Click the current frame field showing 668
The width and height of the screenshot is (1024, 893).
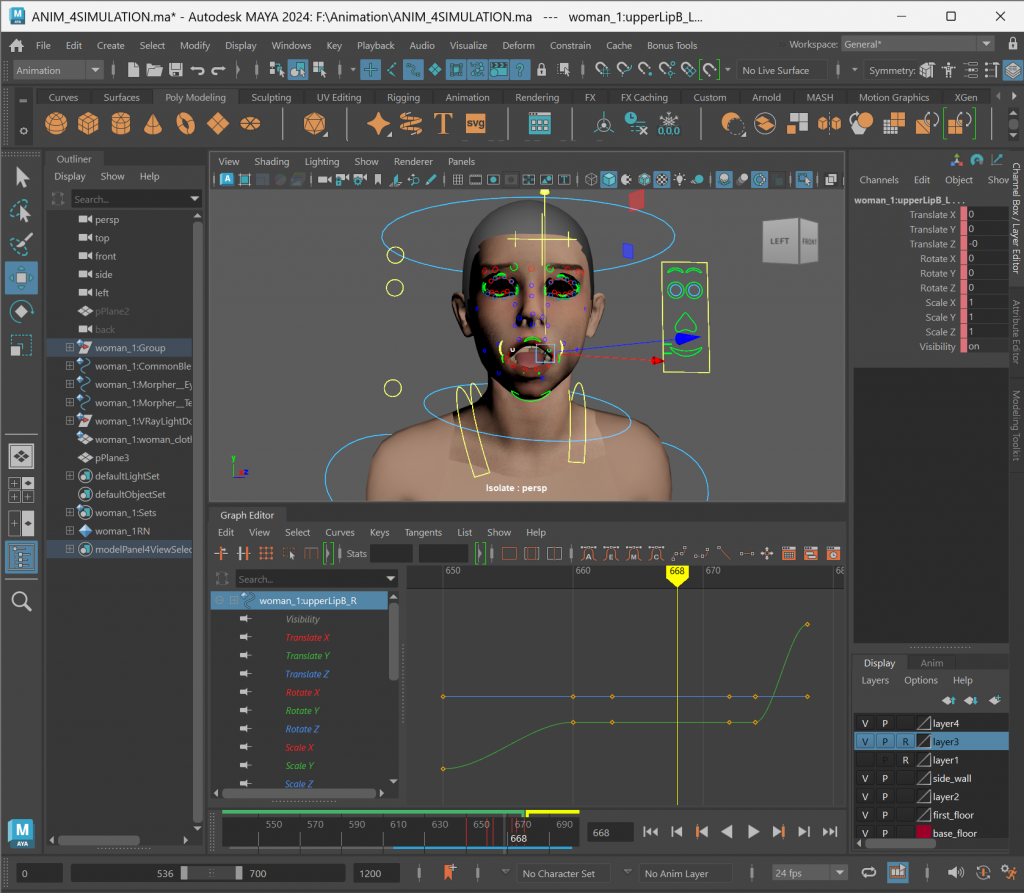point(609,832)
